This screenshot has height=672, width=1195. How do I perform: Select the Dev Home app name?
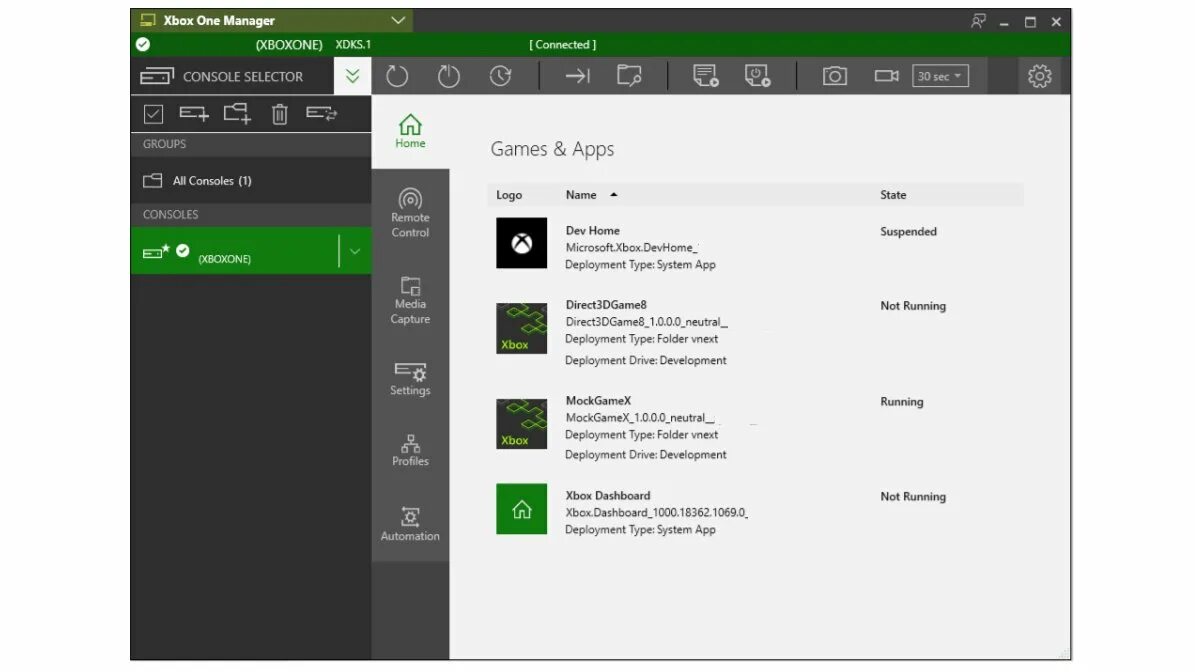tap(592, 230)
